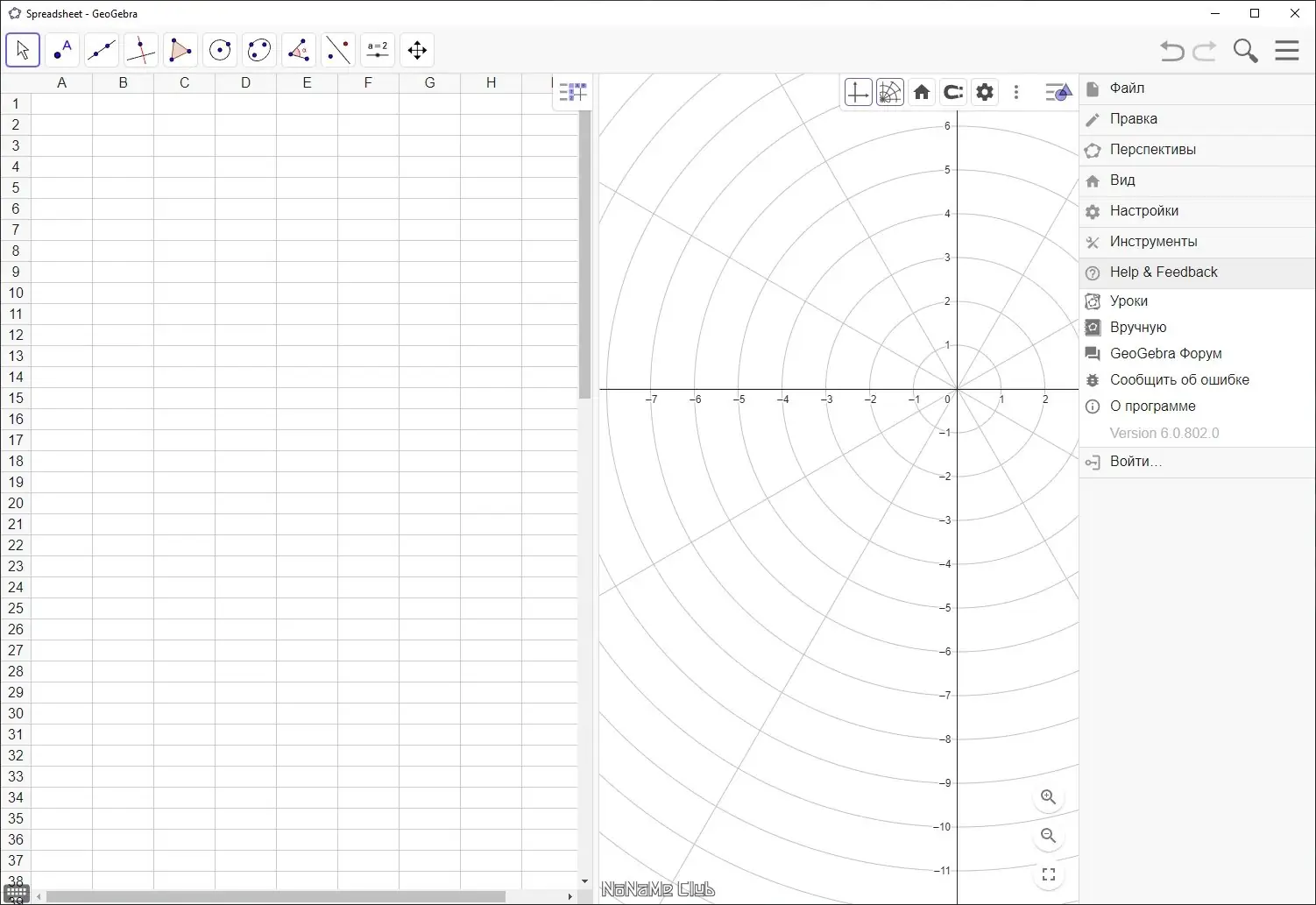Expand the Перспективы menu
Image resolution: width=1316 pixels, height=905 pixels.
1197,150
